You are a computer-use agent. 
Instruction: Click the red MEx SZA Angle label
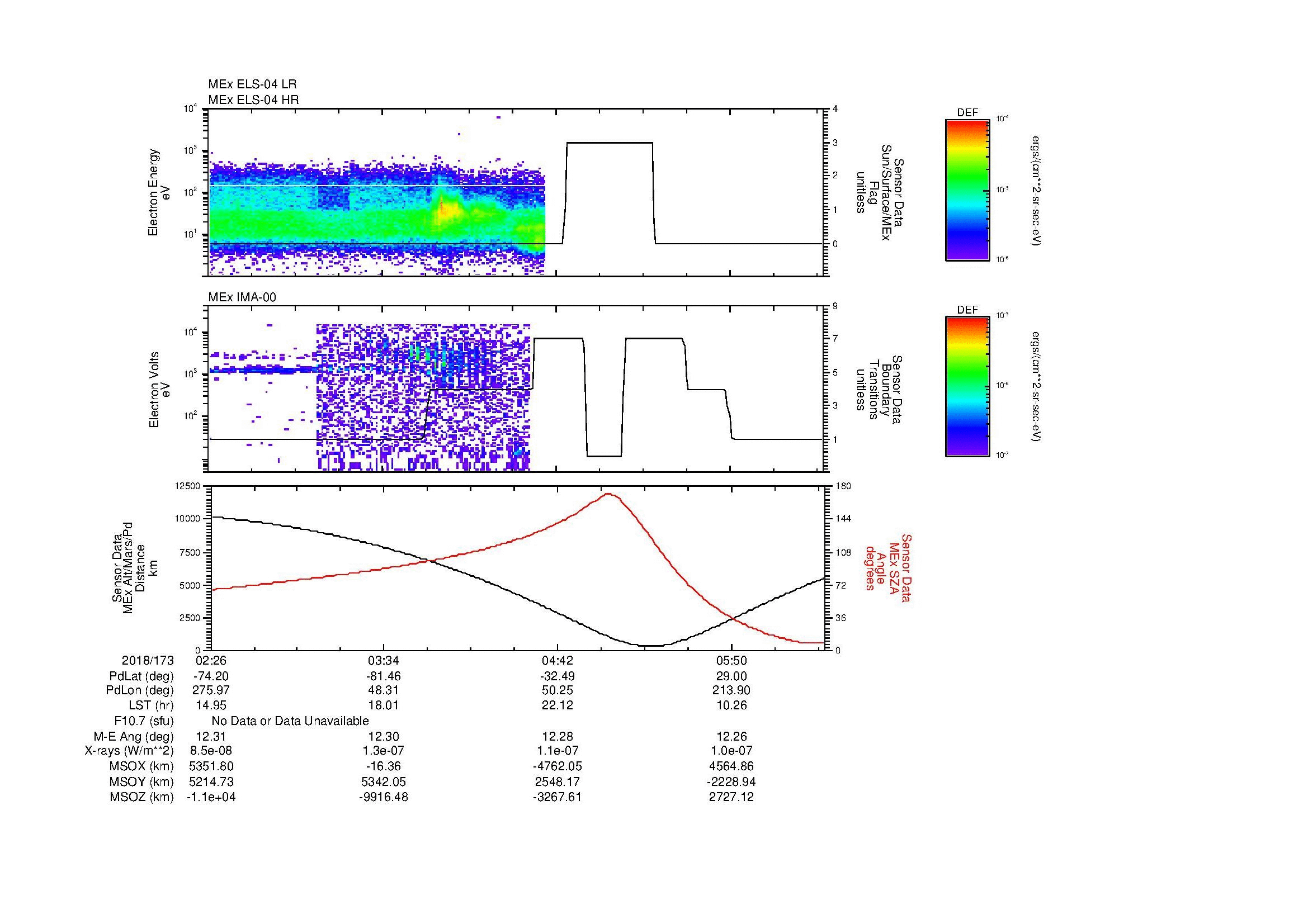[888, 569]
